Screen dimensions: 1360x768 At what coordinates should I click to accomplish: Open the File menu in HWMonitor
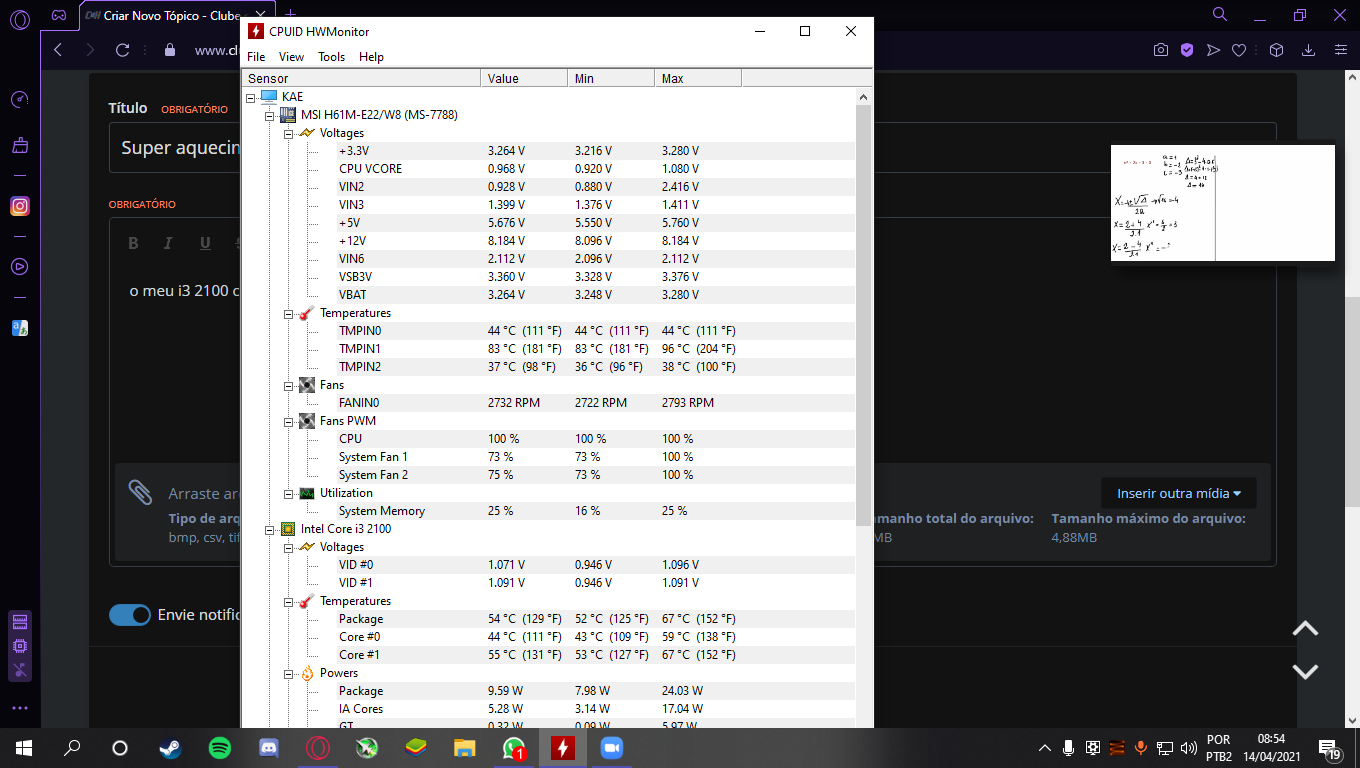(x=256, y=57)
